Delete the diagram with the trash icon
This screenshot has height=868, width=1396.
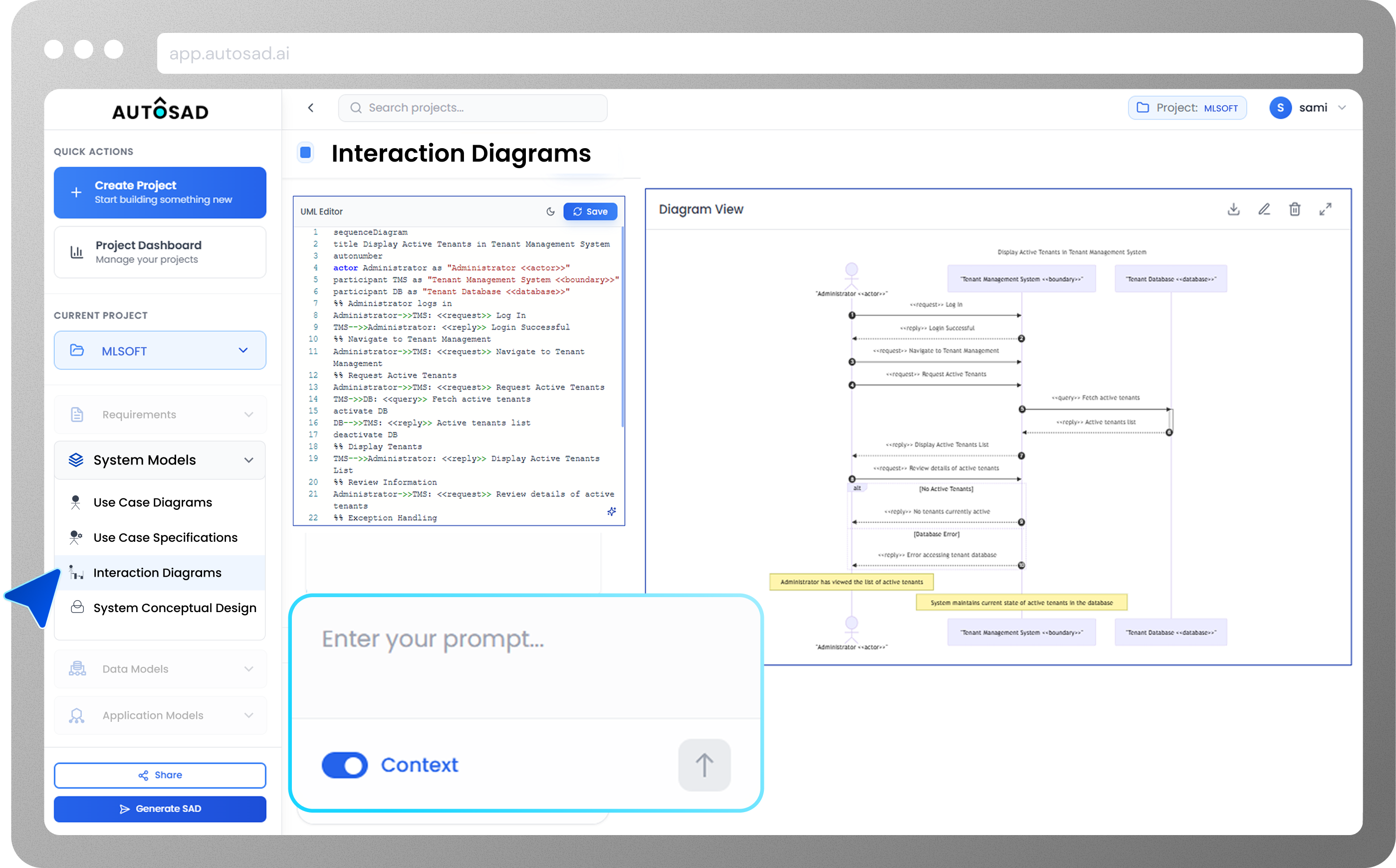(x=1294, y=210)
